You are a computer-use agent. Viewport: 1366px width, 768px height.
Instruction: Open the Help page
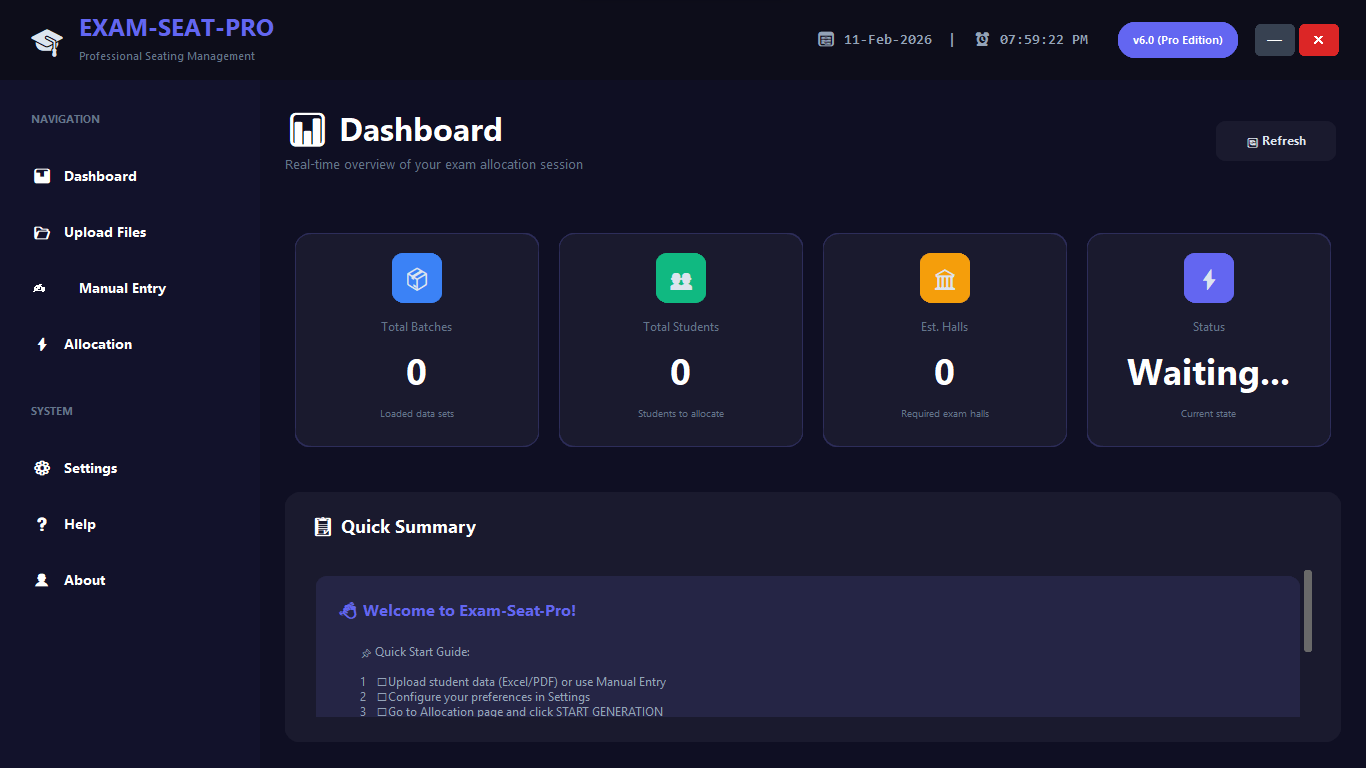coord(80,524)
